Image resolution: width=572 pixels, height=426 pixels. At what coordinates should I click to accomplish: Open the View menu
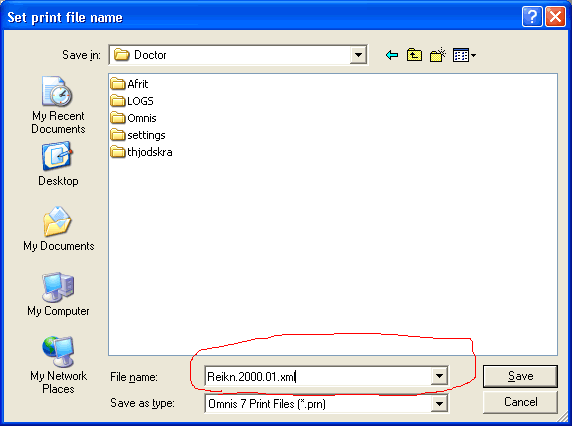pyautogui.click(x=464, y=55)
